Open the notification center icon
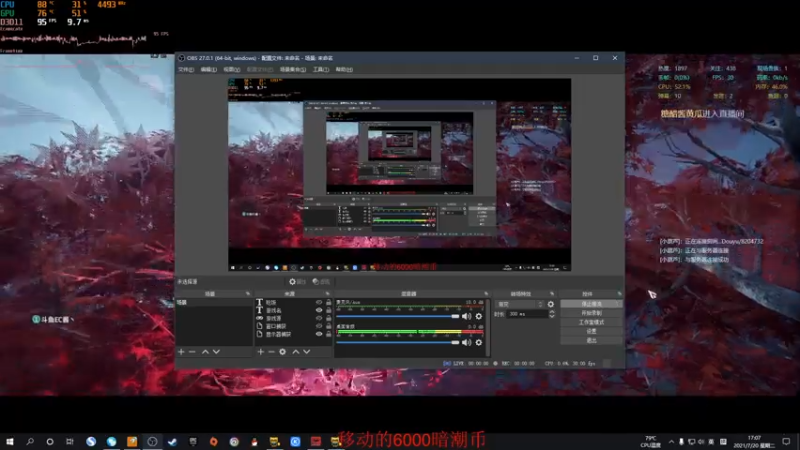 click(786, 441)
